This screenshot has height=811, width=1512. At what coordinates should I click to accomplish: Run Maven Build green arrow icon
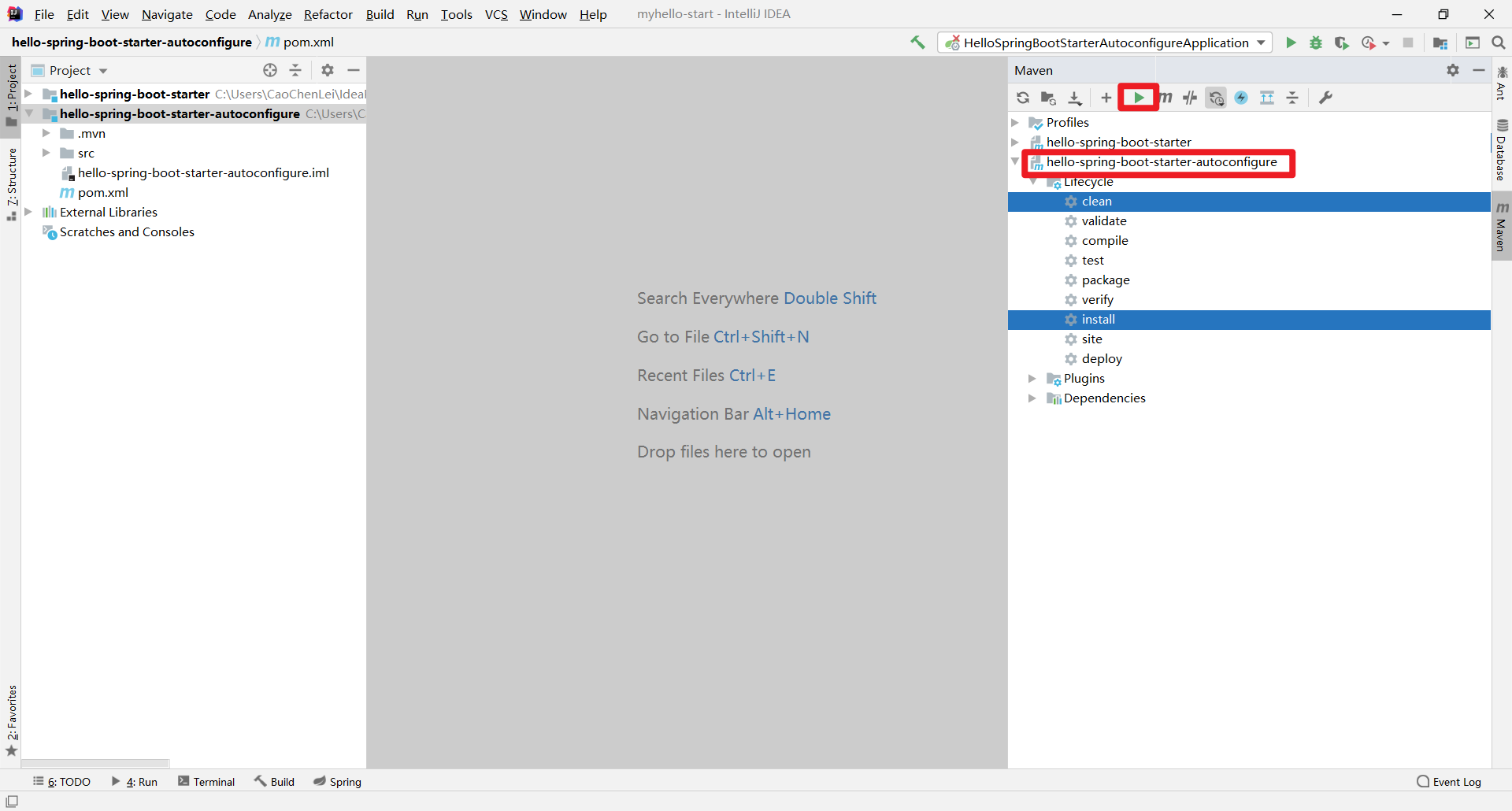click(1139, 98)
